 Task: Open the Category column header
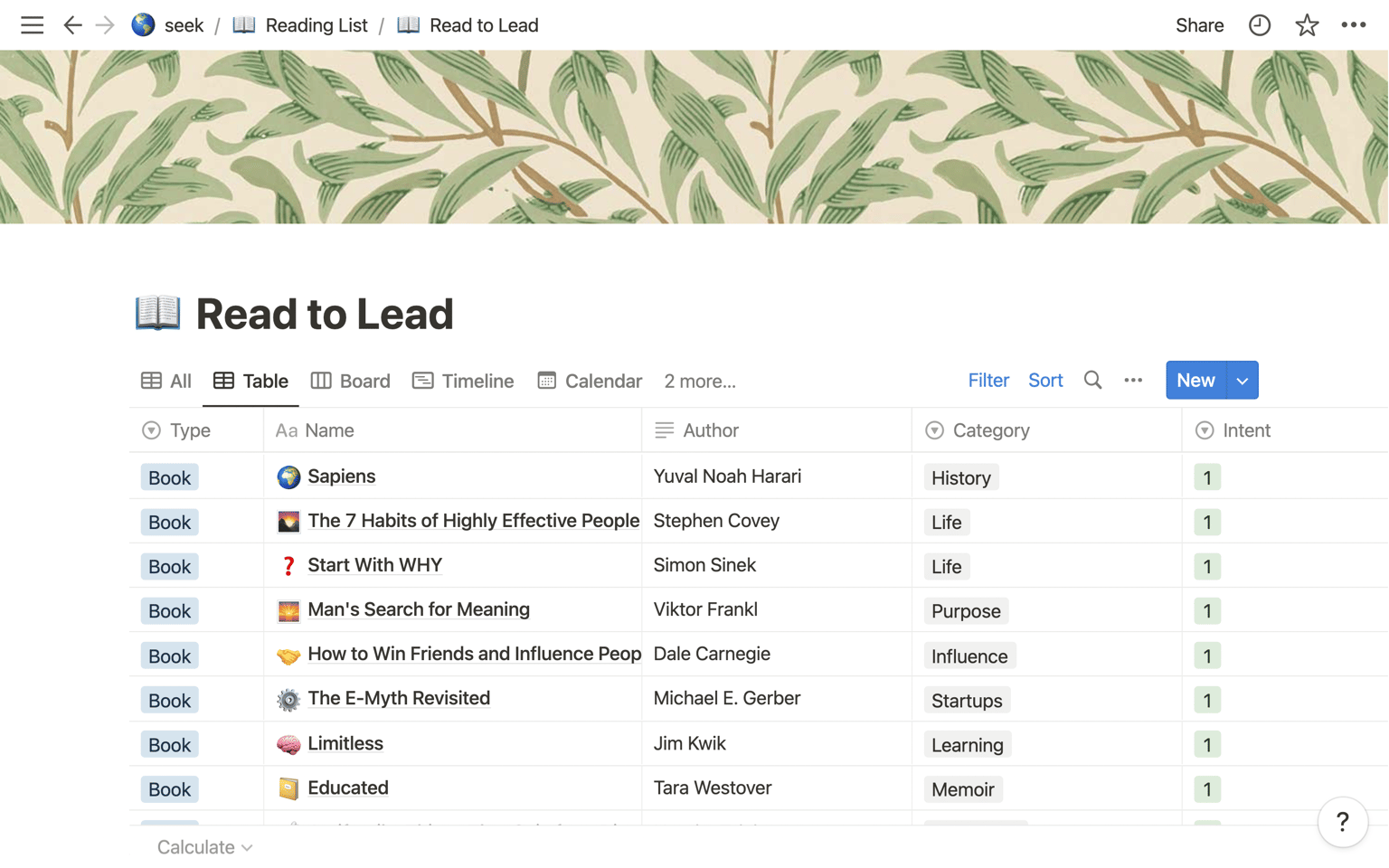pyautogui.click(x=1047, y=430)
